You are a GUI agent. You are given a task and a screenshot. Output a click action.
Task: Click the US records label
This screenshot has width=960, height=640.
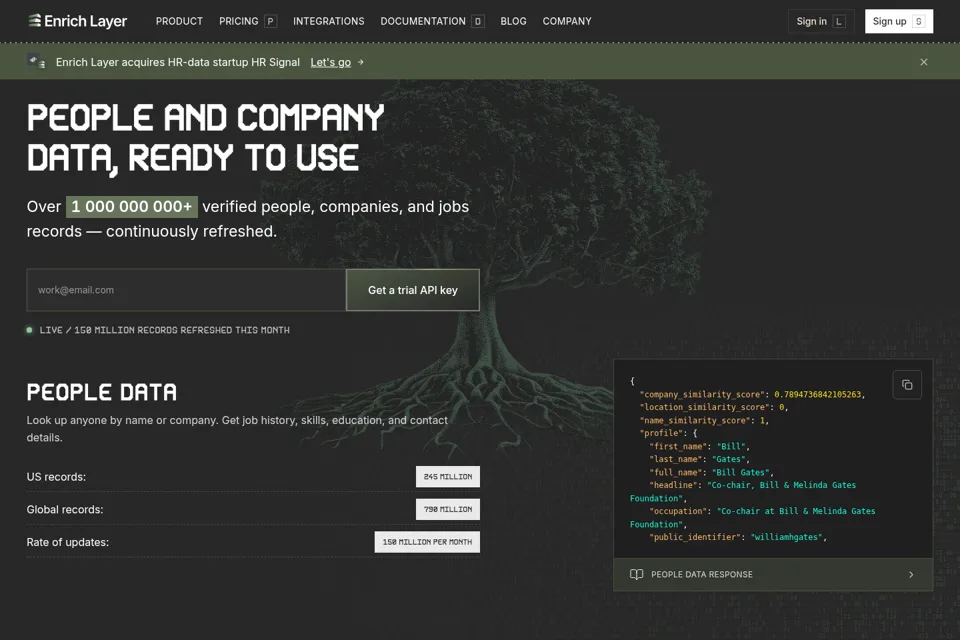56,476
